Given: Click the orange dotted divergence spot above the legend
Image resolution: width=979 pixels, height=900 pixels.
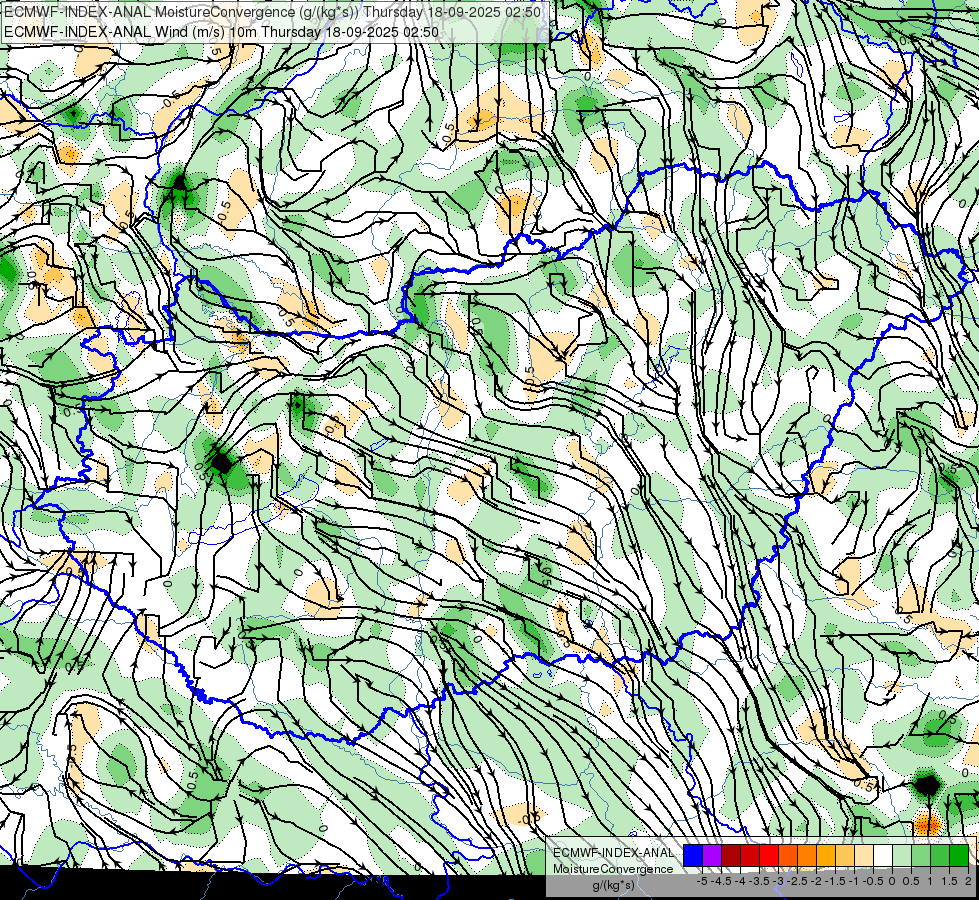Looking at the screenshot, I should (x=928, y=824).
